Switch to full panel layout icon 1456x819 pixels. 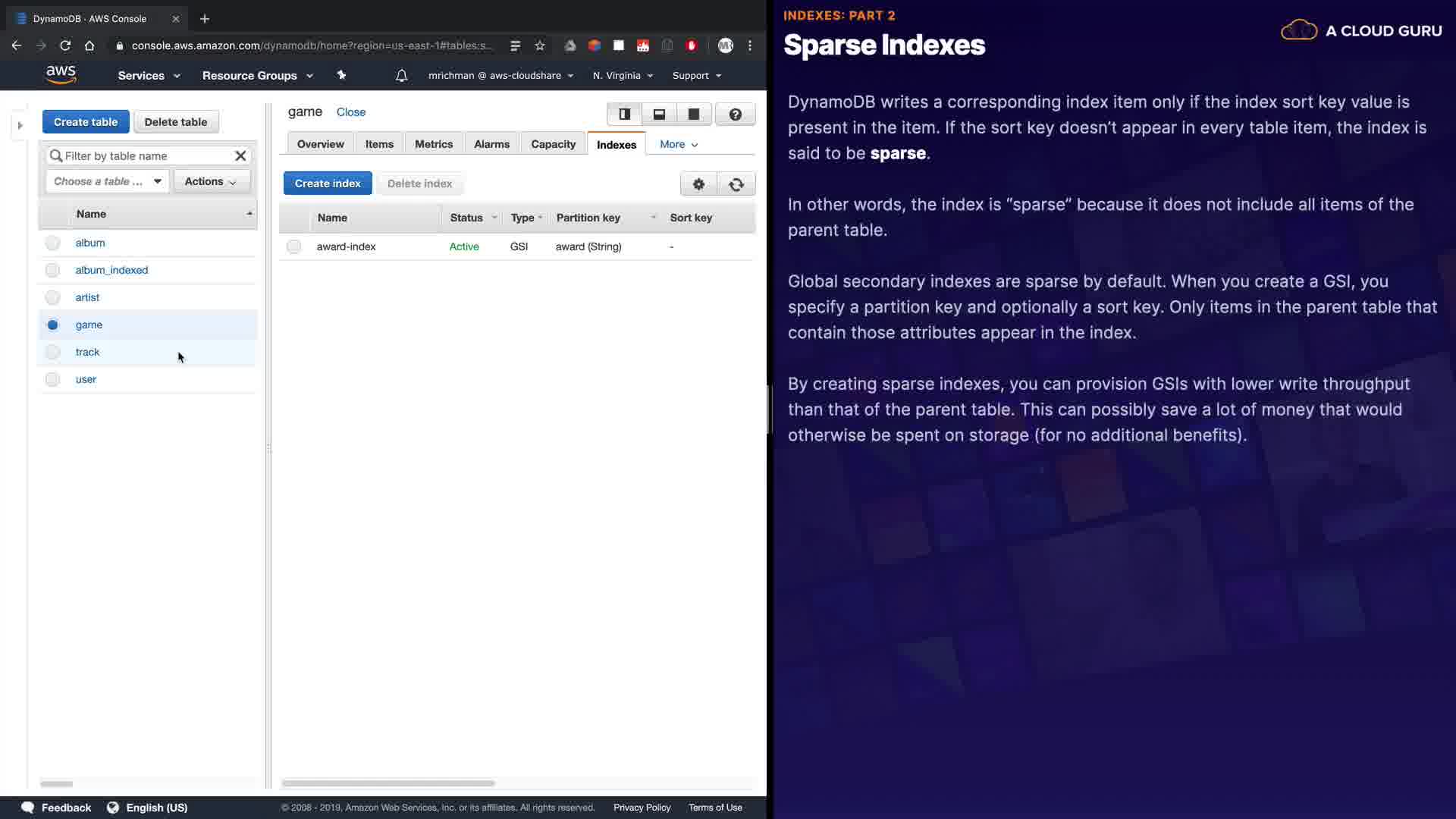tap(693, 115)
